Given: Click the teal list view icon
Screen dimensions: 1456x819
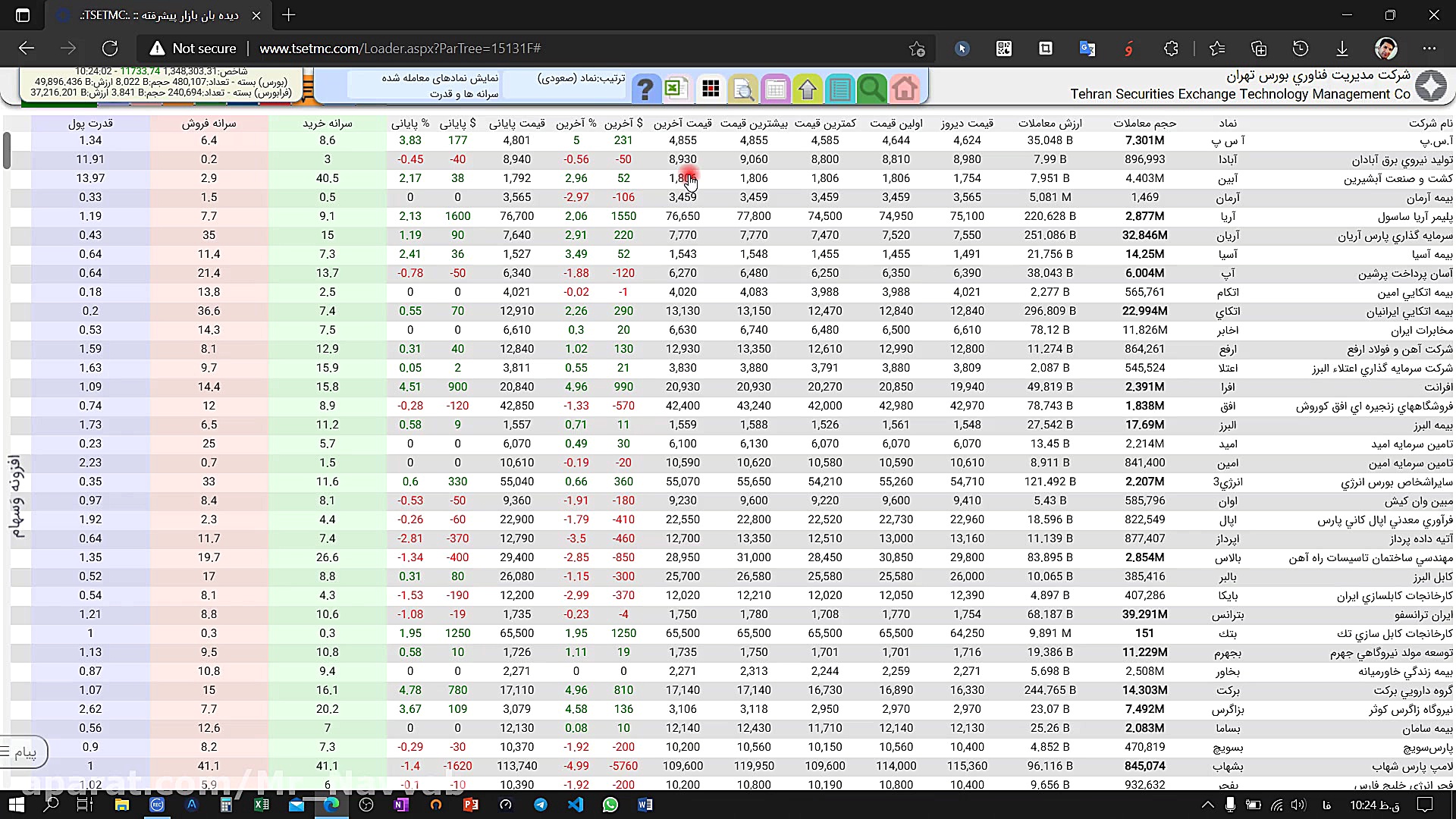Looking at the screenshot, I should pos(839,89).
